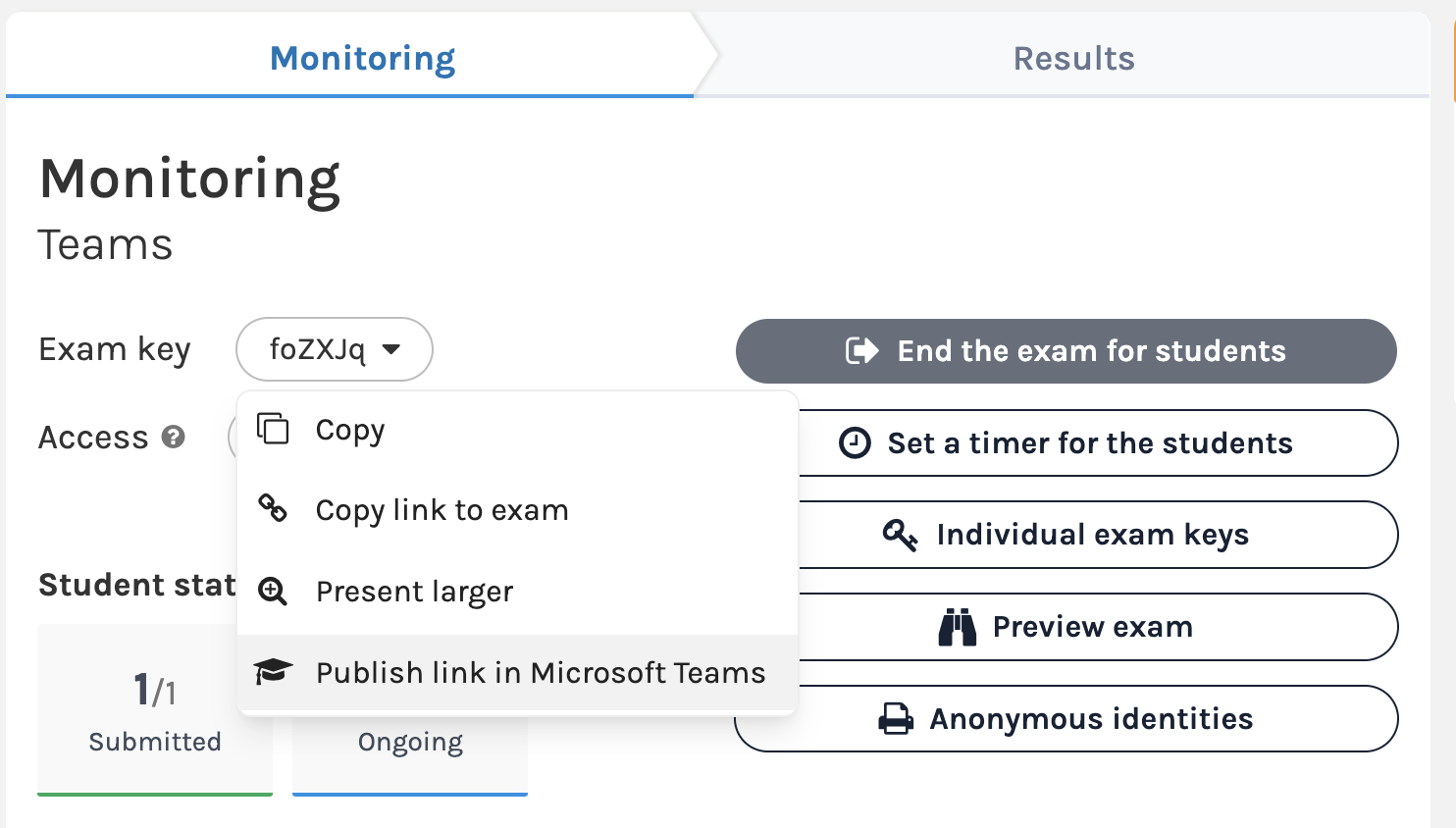Select Copy link to exam menu entry
Viewport: 1456px width, 828px height.
click(x=442, y=509)
